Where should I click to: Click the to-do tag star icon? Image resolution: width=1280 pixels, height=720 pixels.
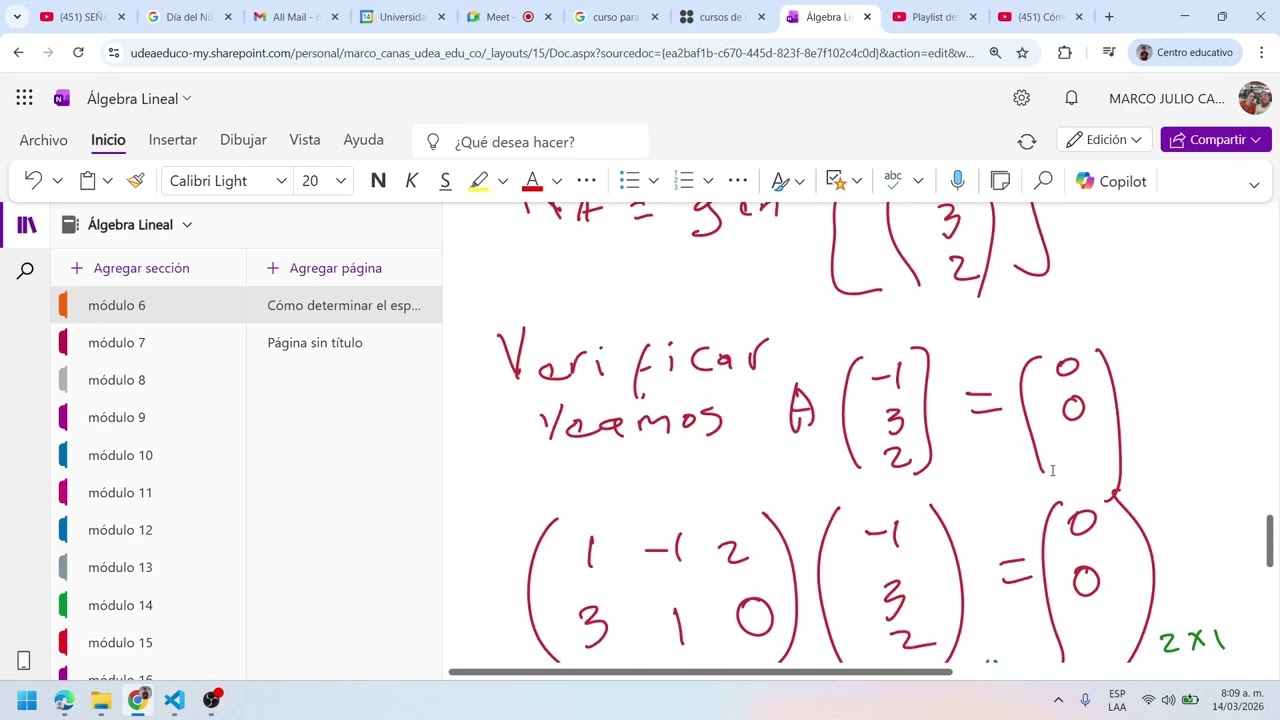(x=837, y=181)
